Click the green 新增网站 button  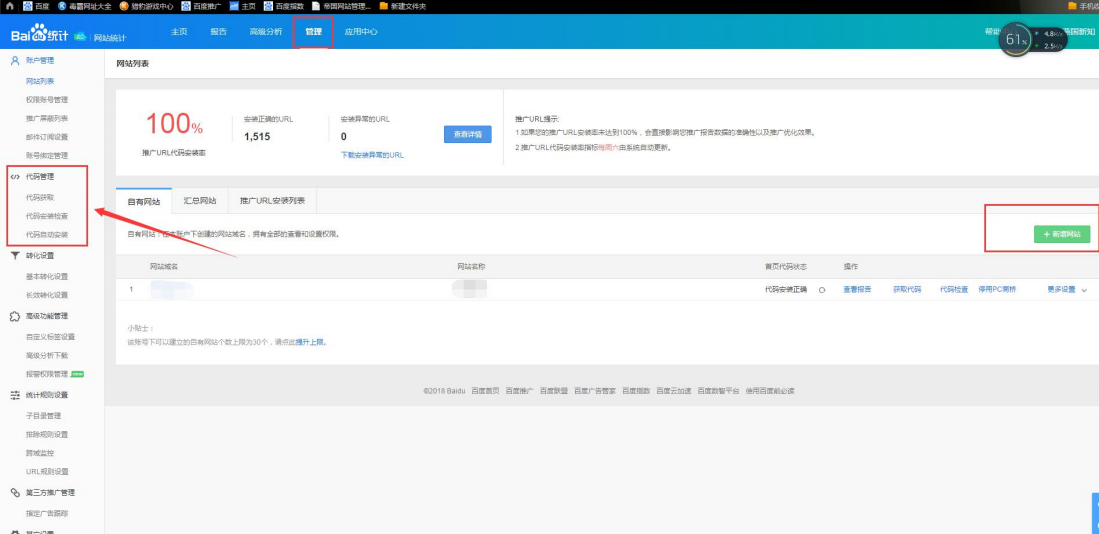coord(1062,235)
